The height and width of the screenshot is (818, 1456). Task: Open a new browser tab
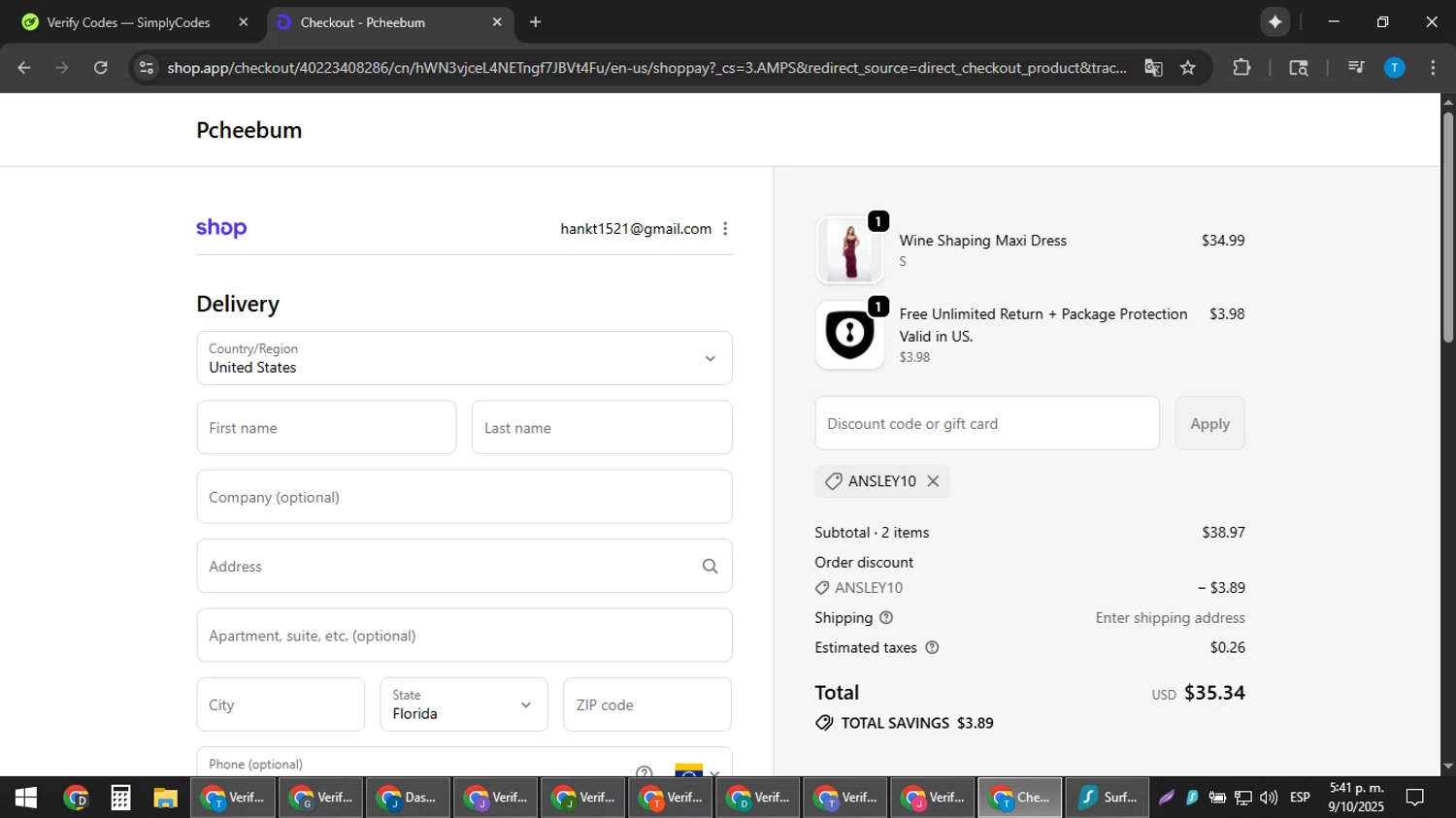click(535, 21)
